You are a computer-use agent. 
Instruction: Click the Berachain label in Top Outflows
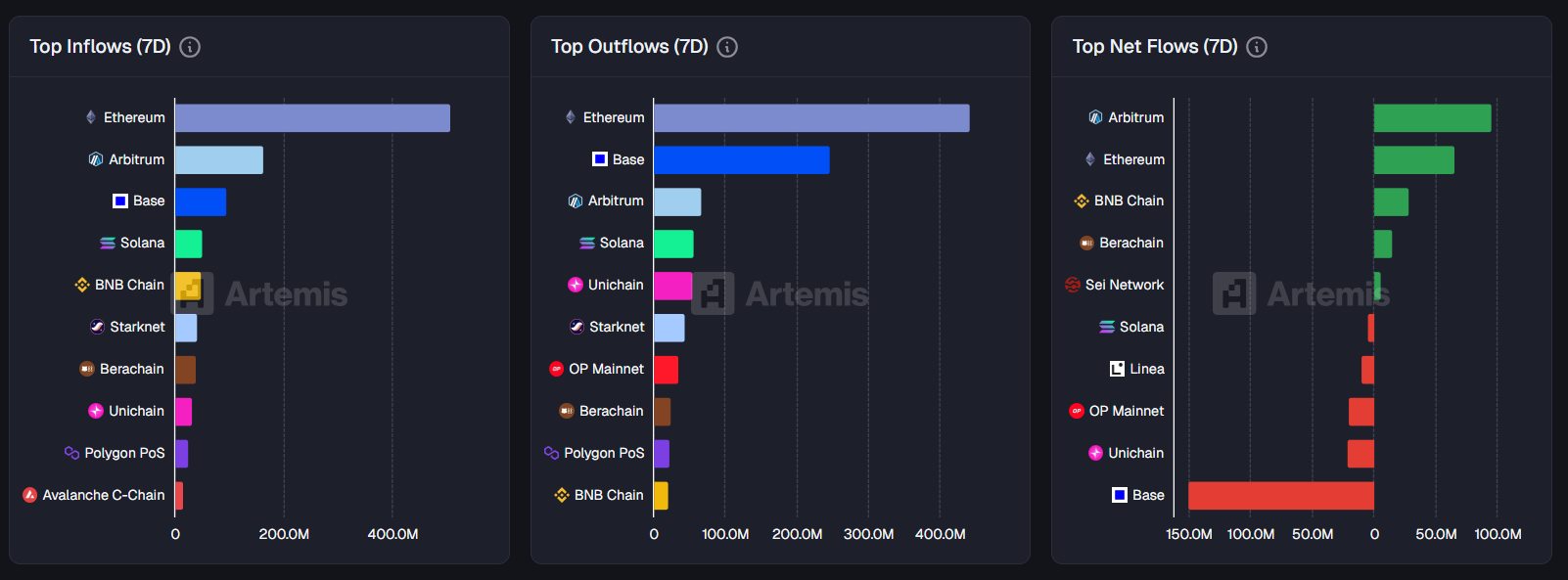612,411
